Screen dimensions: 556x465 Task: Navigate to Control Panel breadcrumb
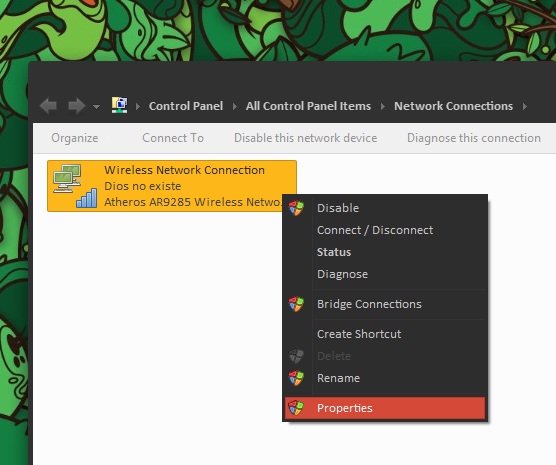pyautogui.click(x=186, y=106)
